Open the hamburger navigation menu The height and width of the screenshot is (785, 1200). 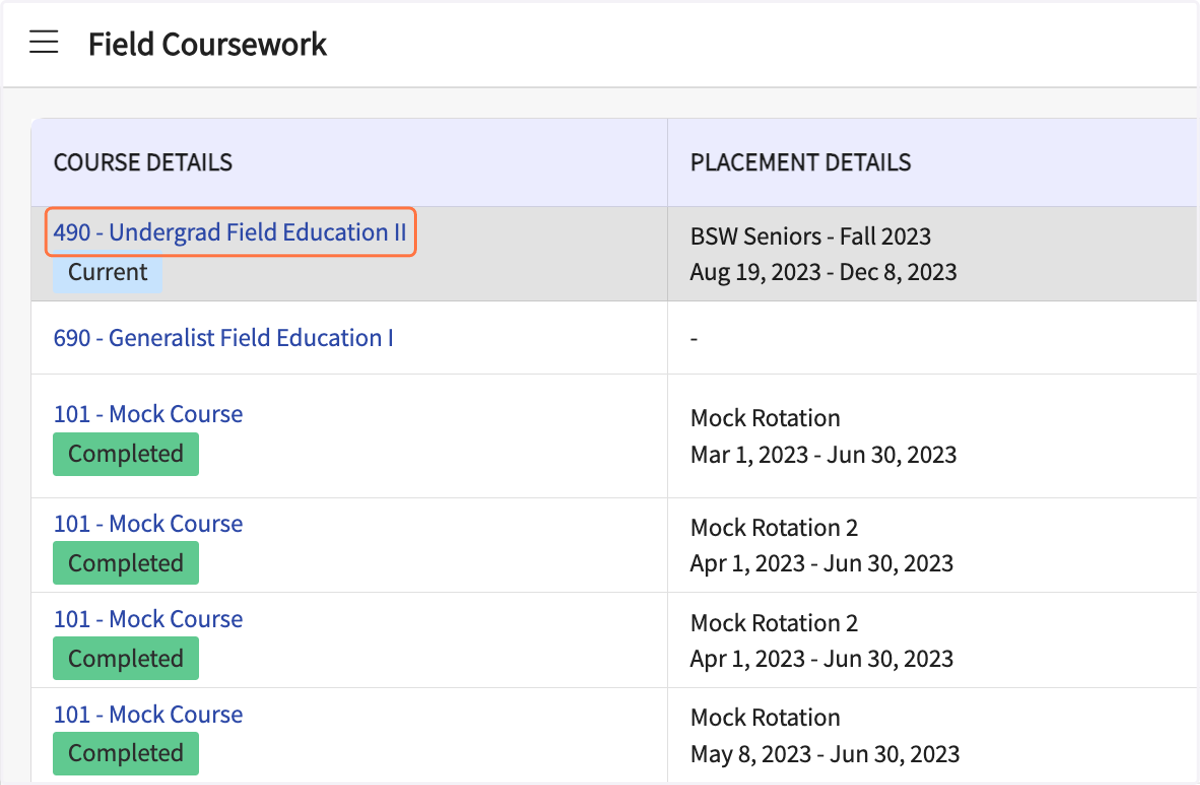43,42
